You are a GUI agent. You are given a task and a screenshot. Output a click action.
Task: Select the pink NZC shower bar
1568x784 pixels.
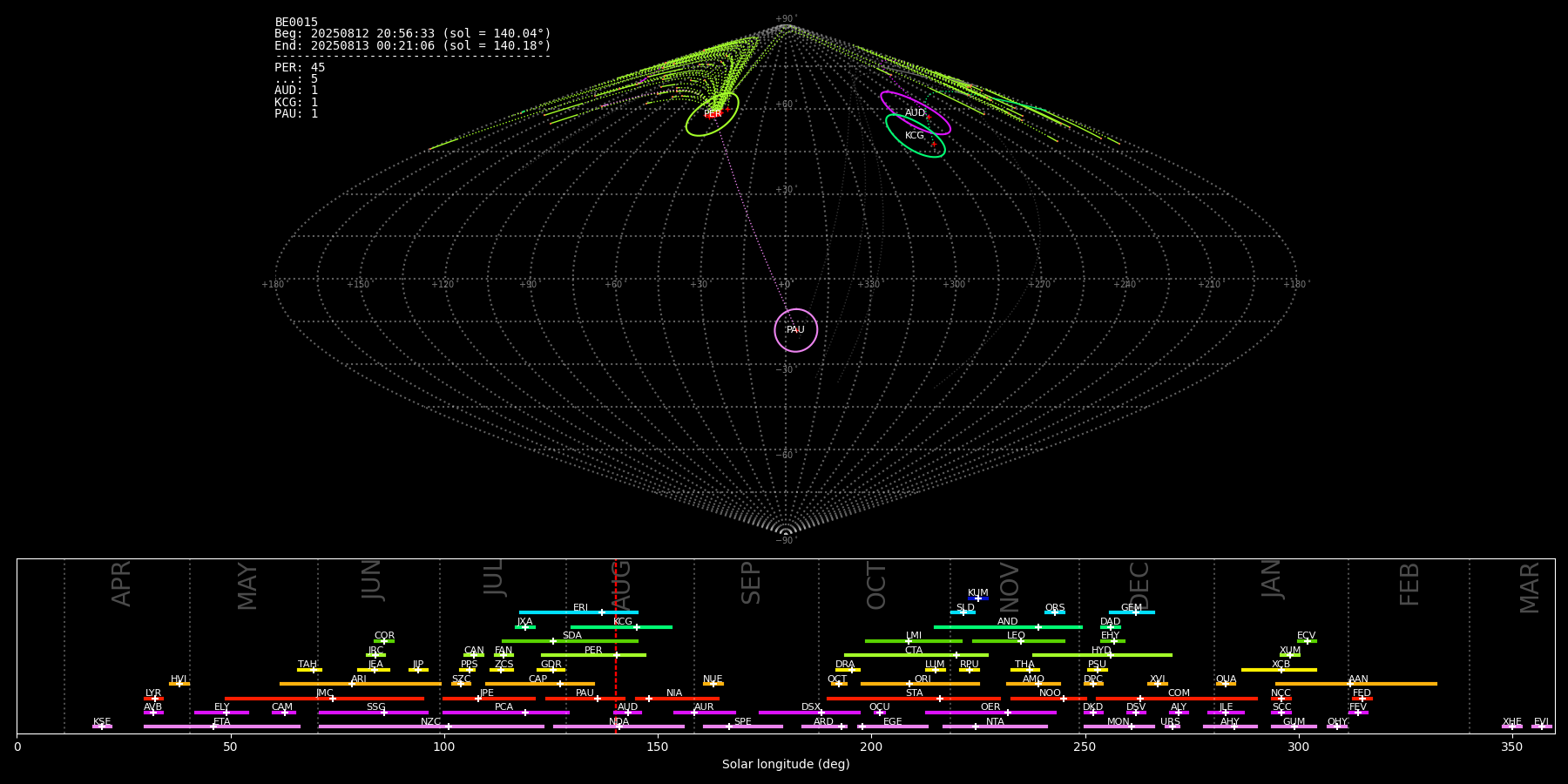(x=431, y=727)
